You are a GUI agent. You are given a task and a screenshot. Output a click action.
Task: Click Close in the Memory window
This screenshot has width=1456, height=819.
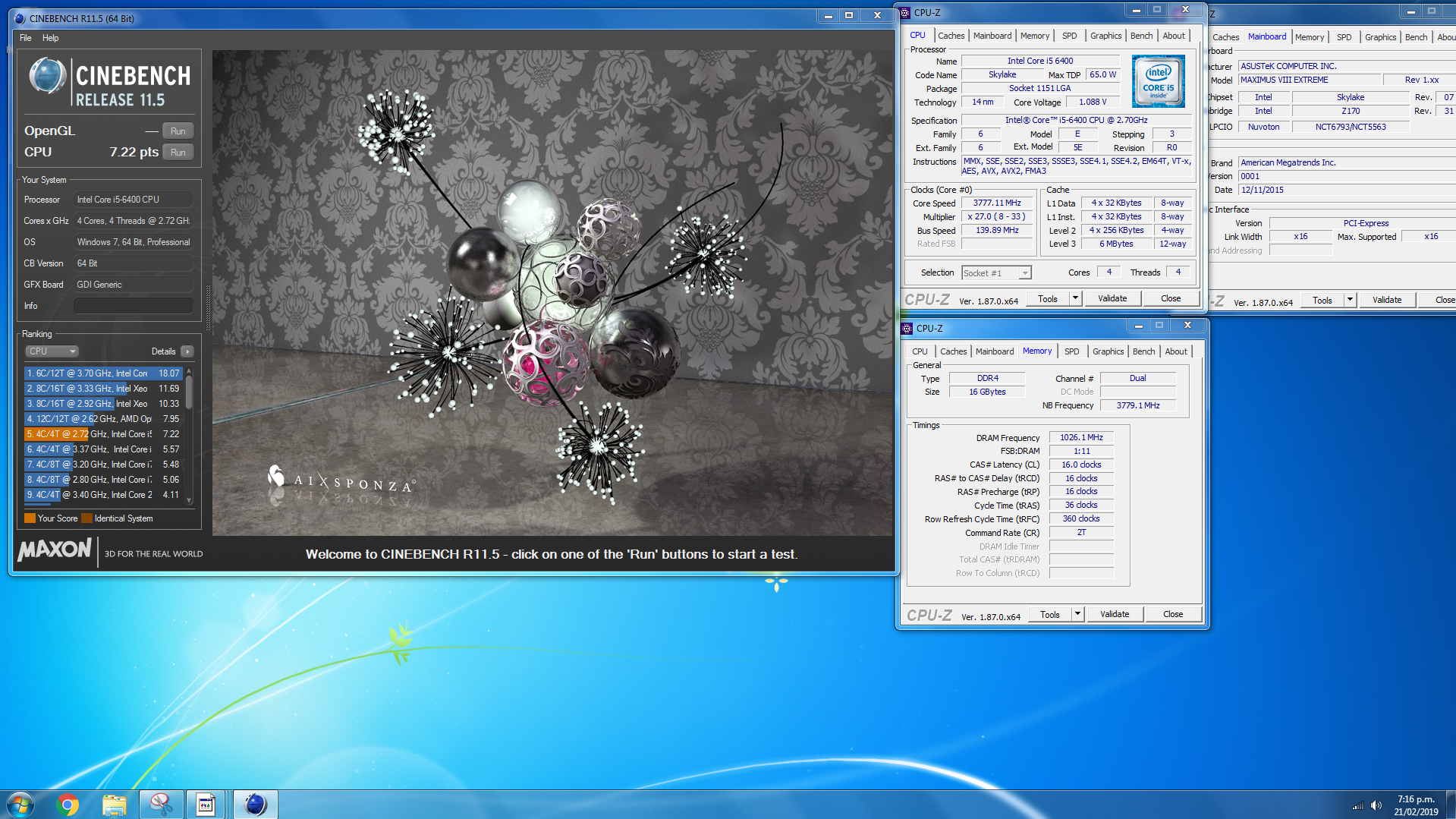(1173, 614)
